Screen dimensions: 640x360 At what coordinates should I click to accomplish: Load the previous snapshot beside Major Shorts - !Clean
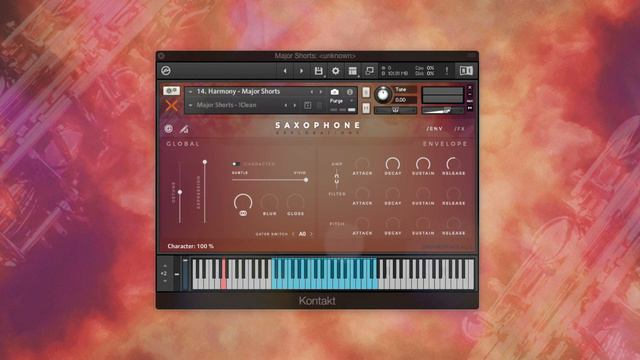[x=286, y=105]
